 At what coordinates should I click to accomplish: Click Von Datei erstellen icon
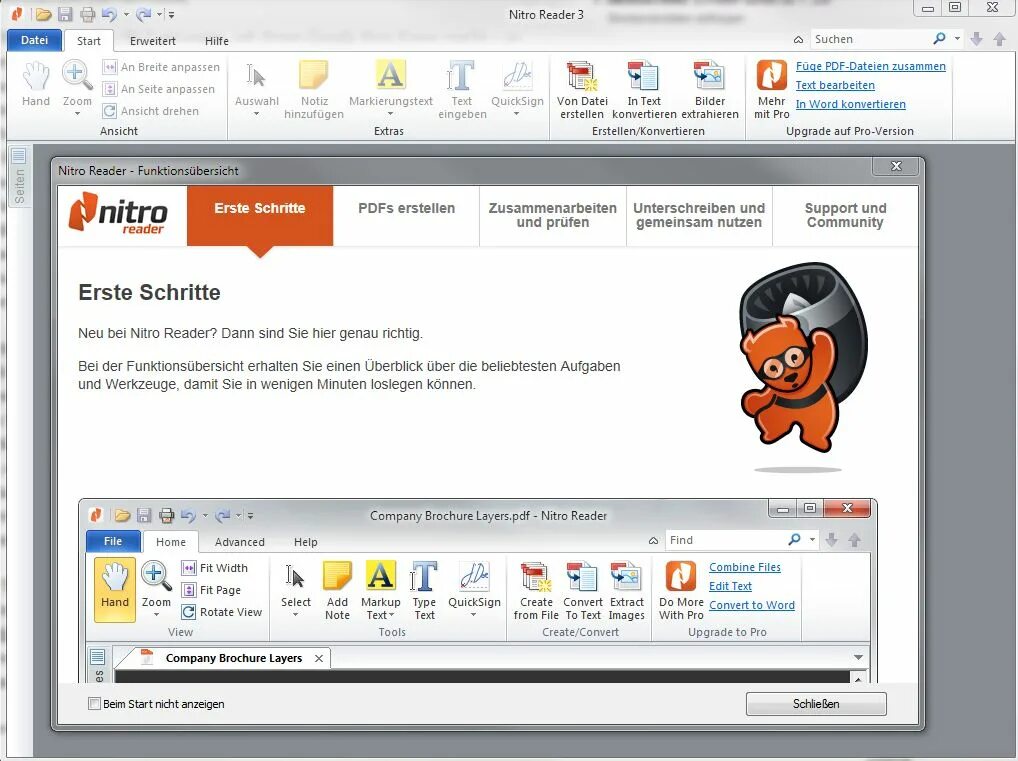pos(582,75)
